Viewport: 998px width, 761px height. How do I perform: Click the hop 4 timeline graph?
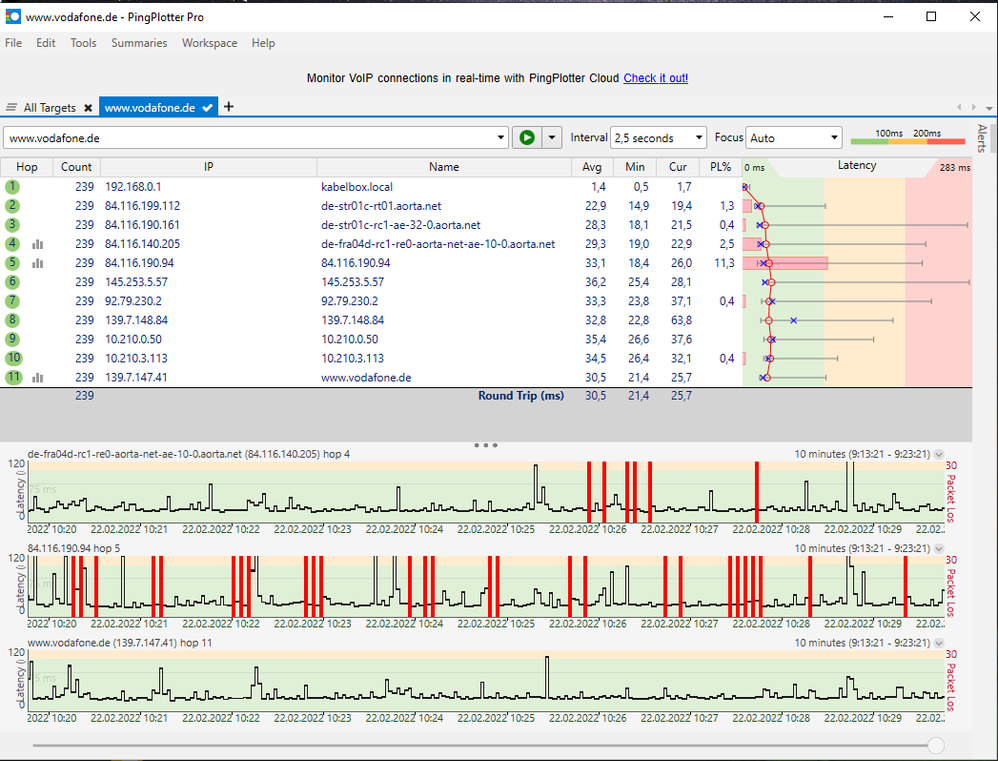486,491
